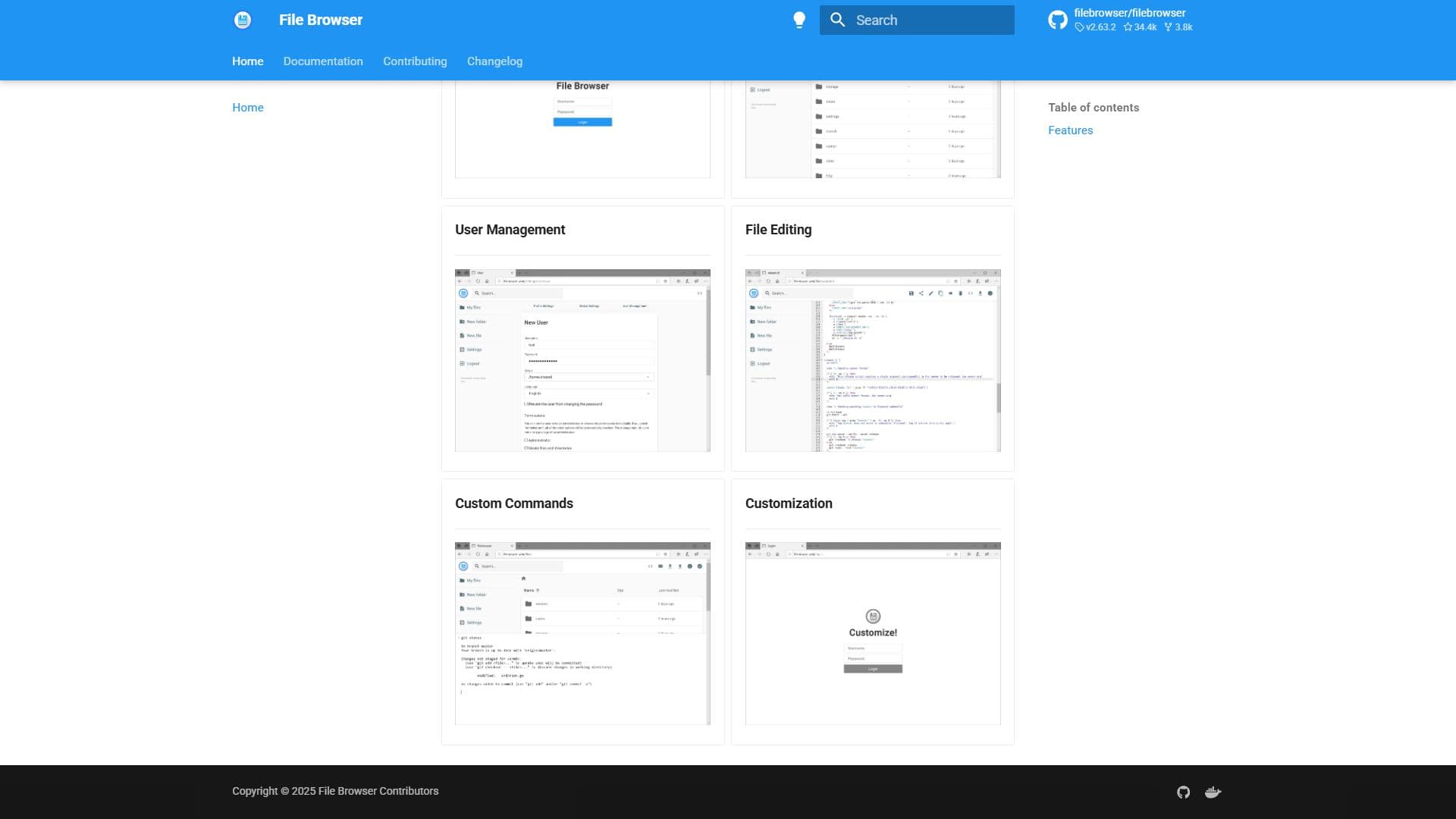Open the File Editing screenshot thumbnail
1456x819 pixels.
tap(873, 360)
